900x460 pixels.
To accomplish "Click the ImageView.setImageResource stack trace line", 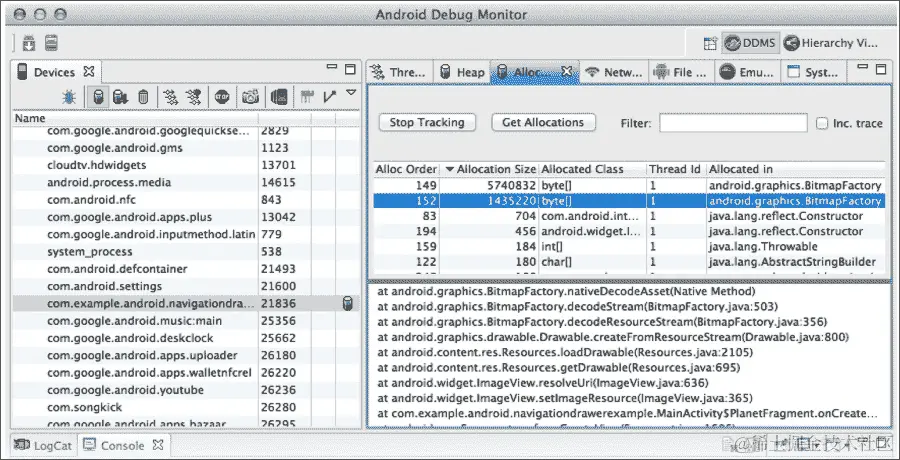I will [565, 398].
